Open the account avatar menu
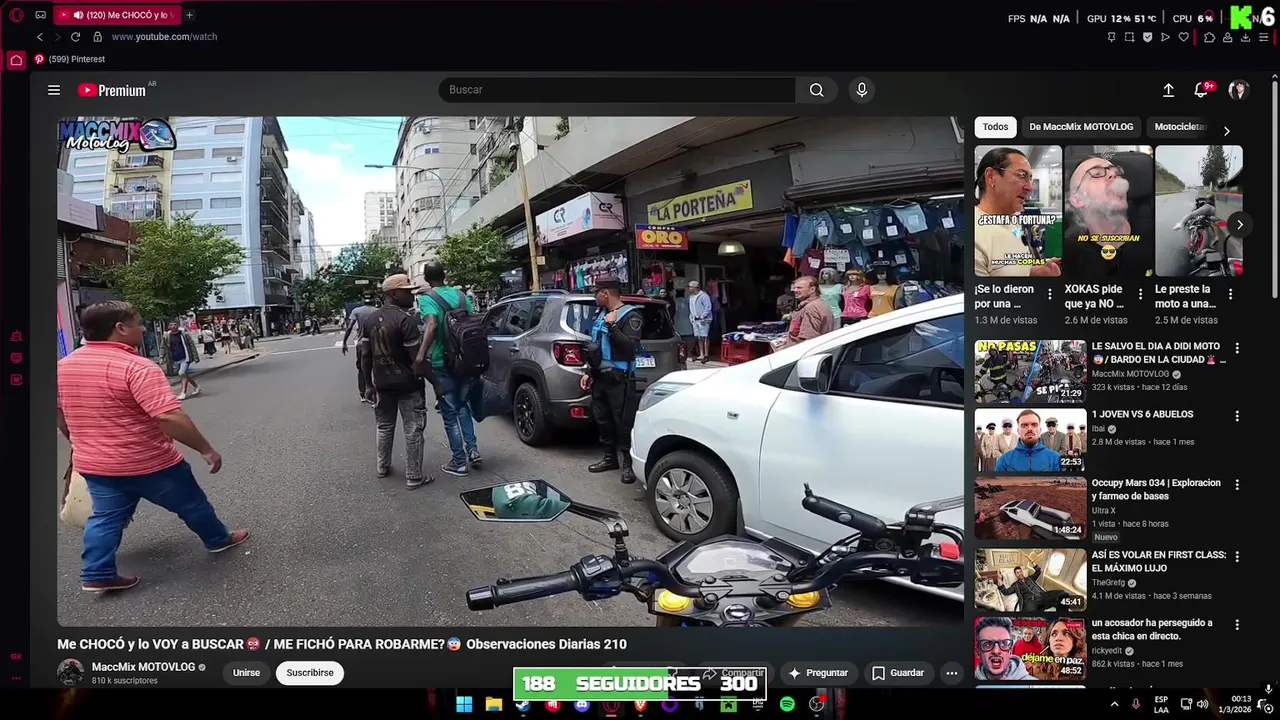Screen dimensions: 1280x720 pyautogui.click(x=1239, y=90)
